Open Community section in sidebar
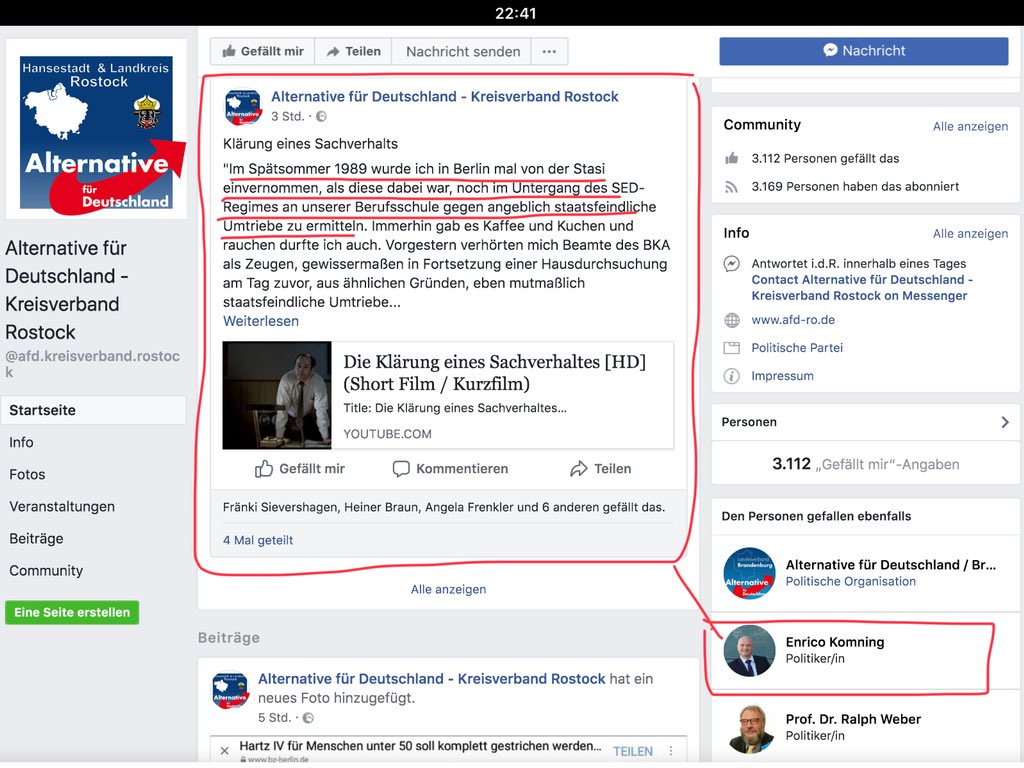Image resolution: width=1024 pixels, height=768 pixels. [x=46, y=570]
